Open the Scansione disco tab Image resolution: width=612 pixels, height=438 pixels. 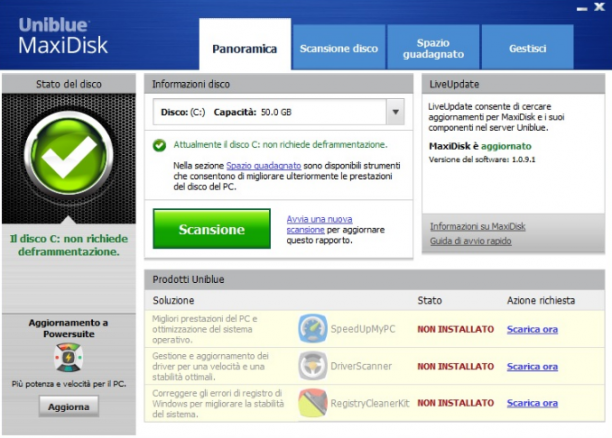(x=339, y=48)
